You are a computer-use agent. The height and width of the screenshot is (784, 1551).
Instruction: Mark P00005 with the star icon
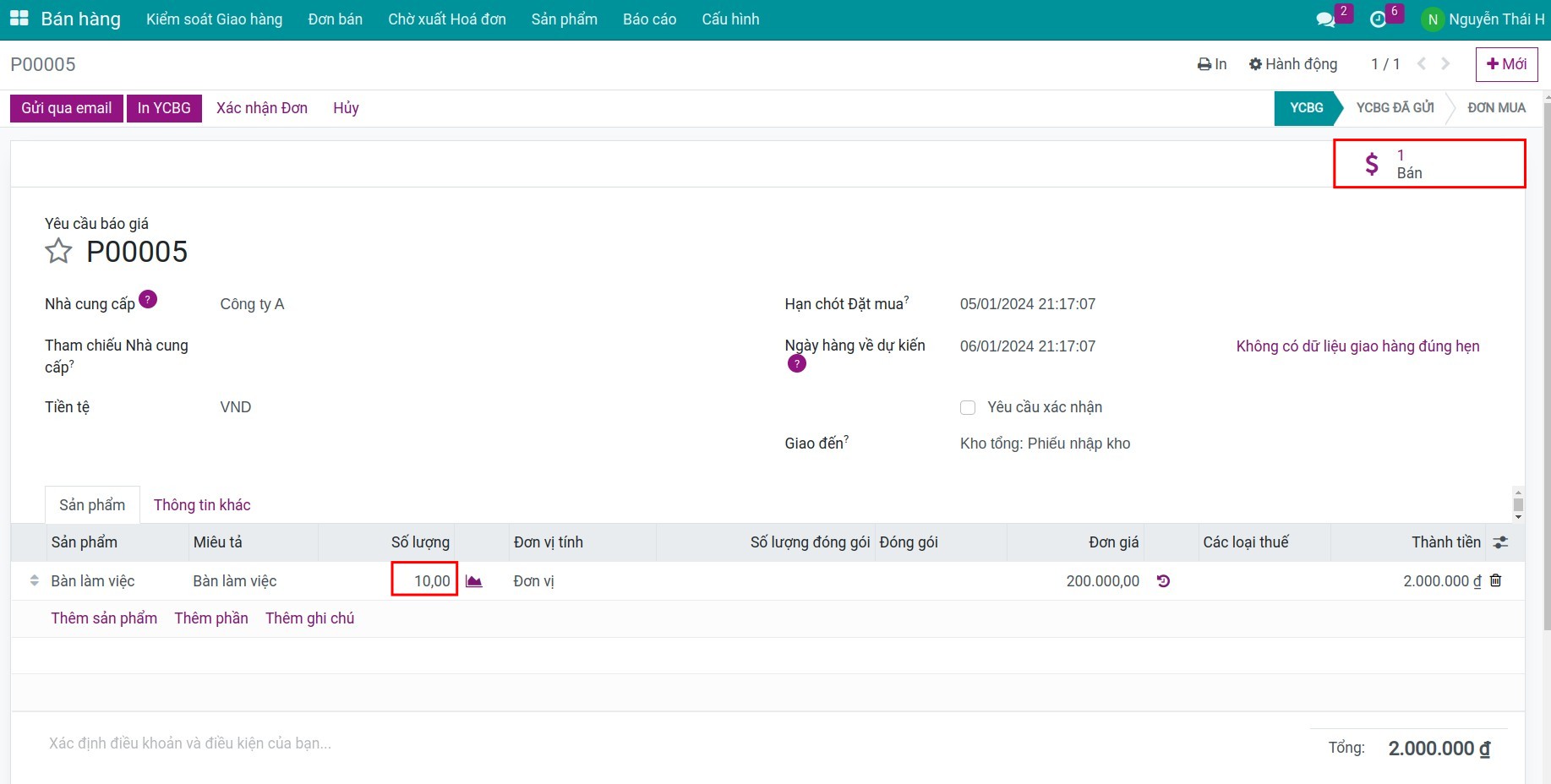58,251
